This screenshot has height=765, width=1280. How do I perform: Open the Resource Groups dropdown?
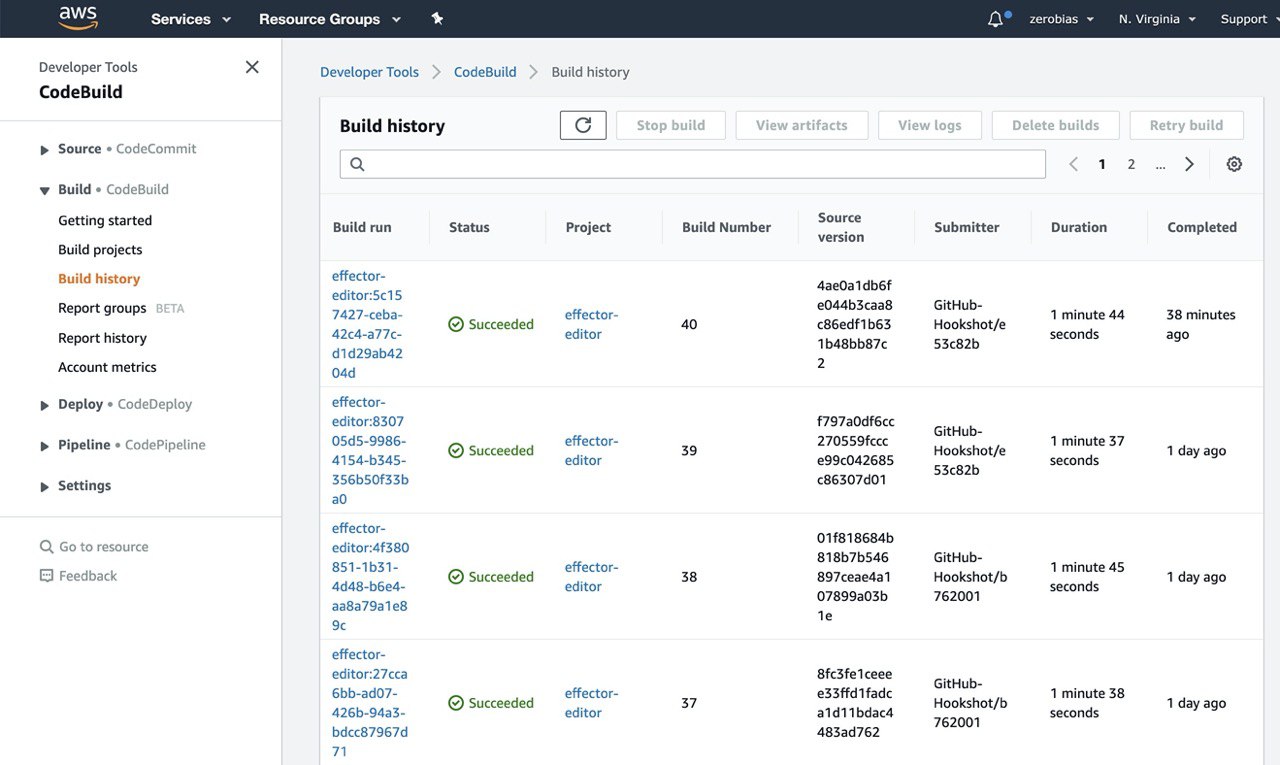330,19
